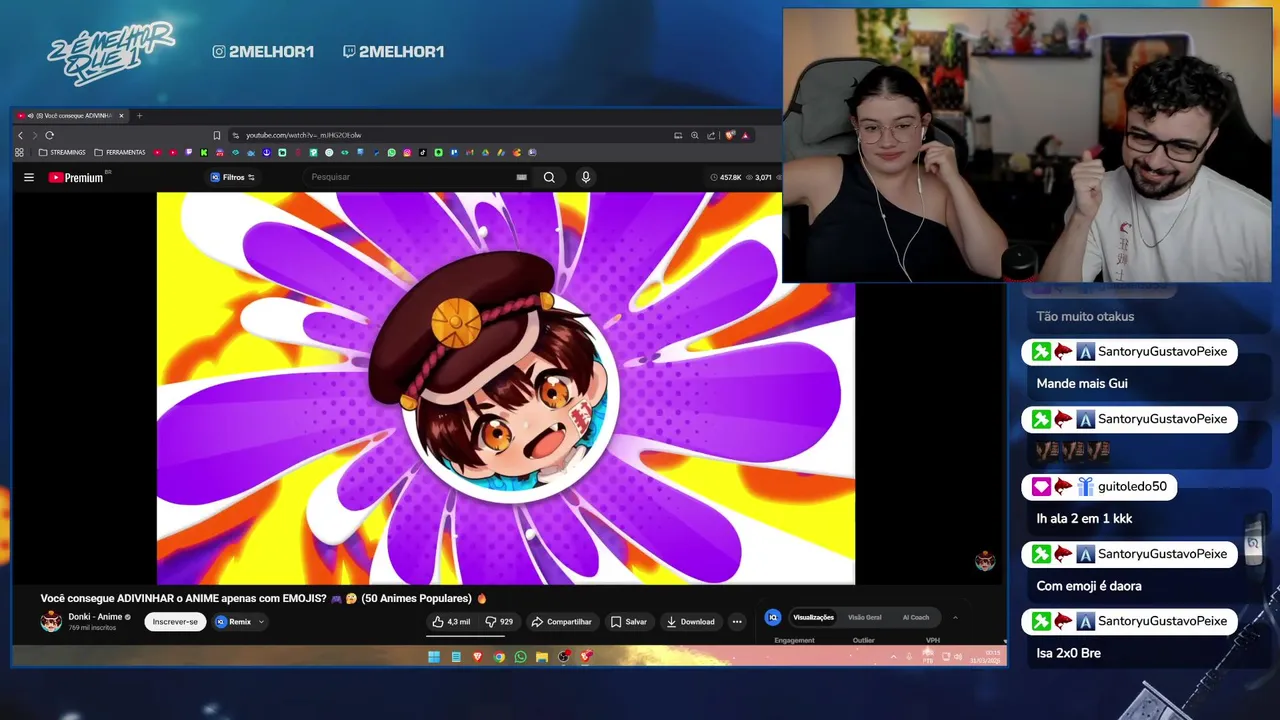Click the bookmark icon beside the address bar
The image size is (1280, 720).
click(x=216, y=135)
